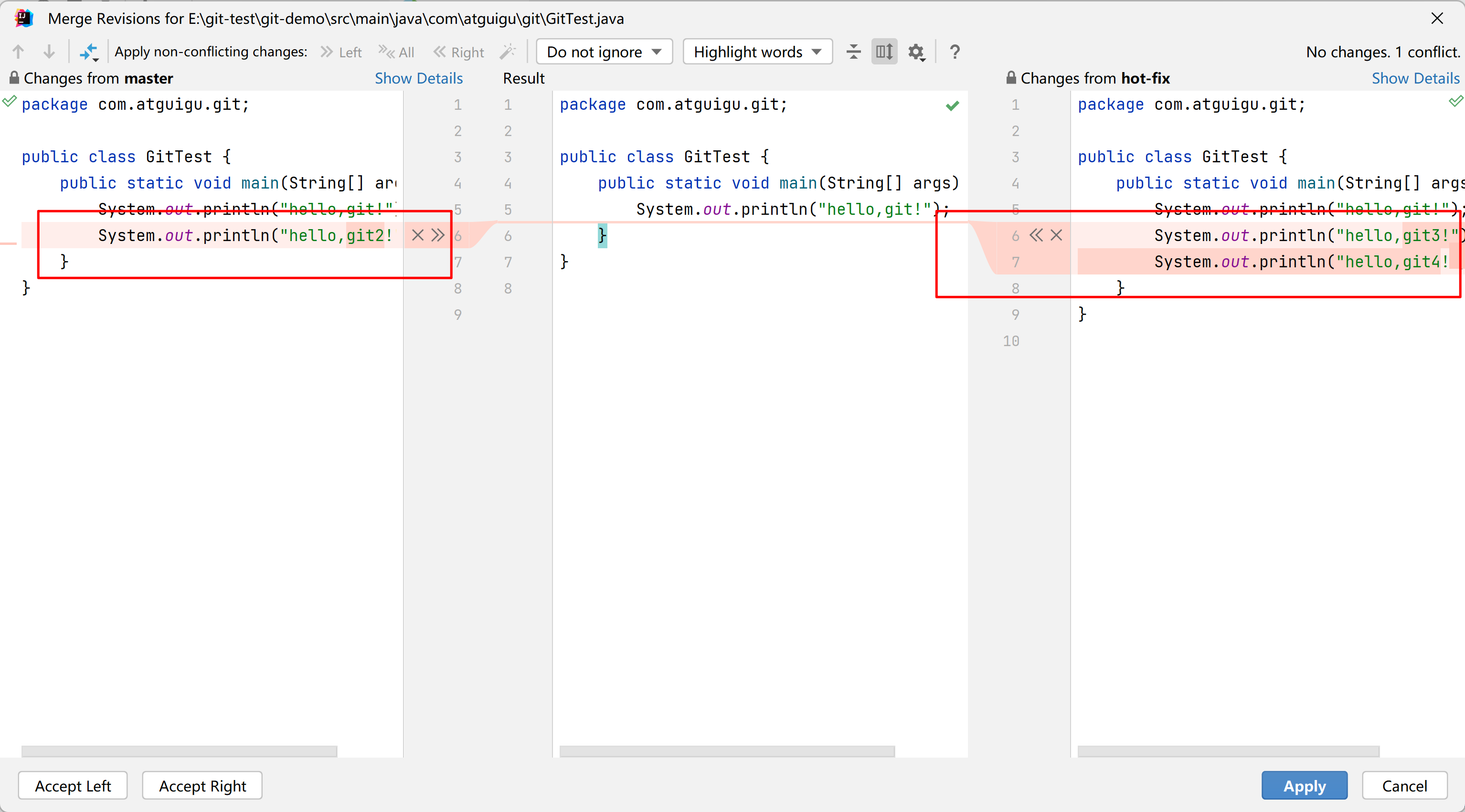Ignore hot-fix change with X icon
The width and height of the screenshot is (1465, 812).
[x=1056, y=235]
